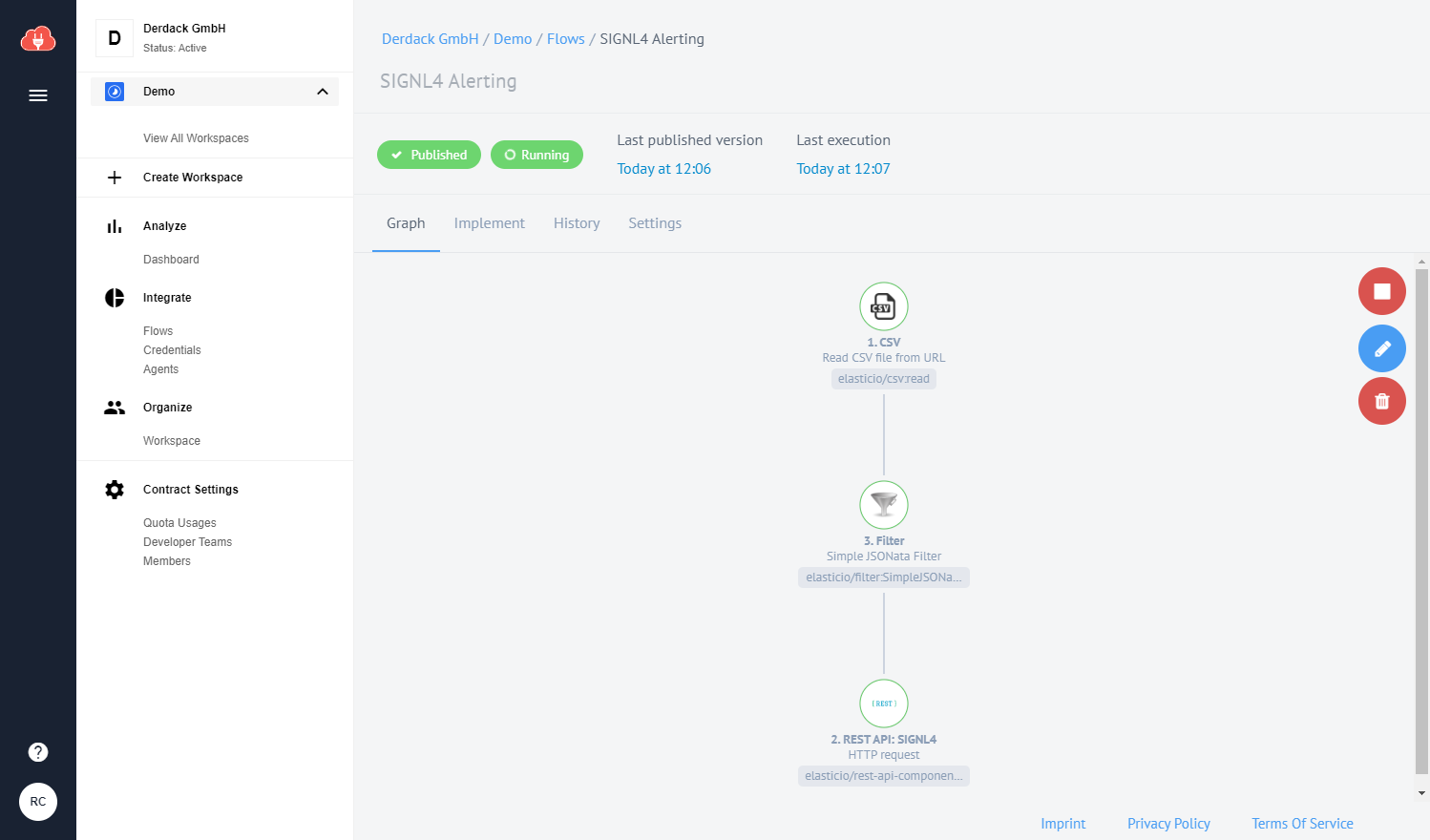Viewport: 1430px width, 840px height.
Task: Click the Derdack GmbH 'D' contract avatar
Action: [115, 38]
